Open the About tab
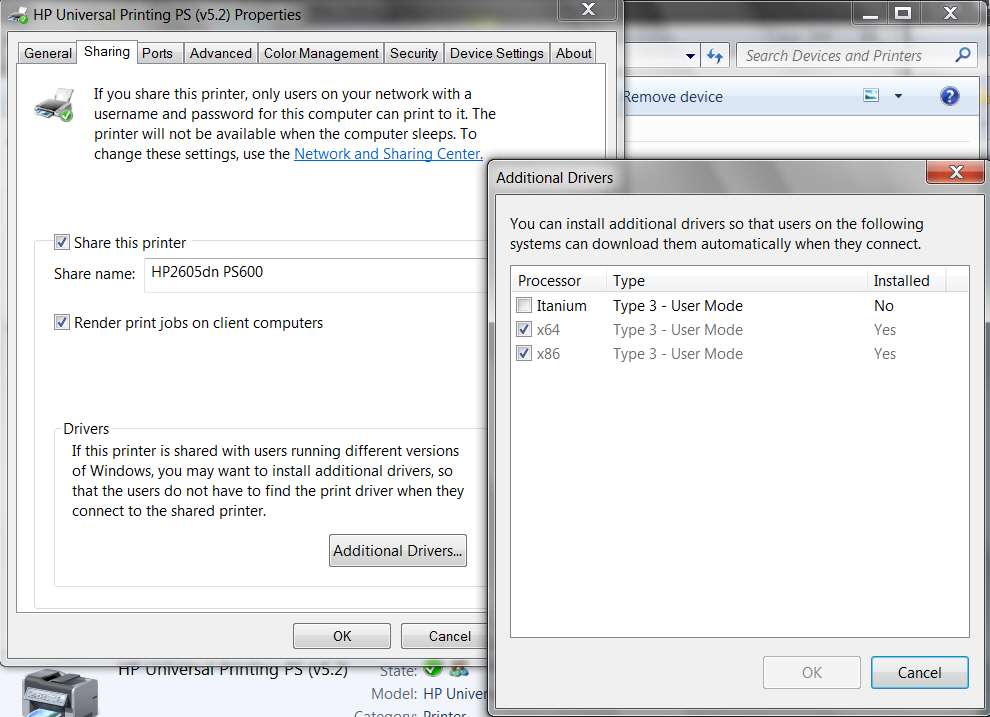The width and height of the screenshot is (990, 717). (573, 54)
